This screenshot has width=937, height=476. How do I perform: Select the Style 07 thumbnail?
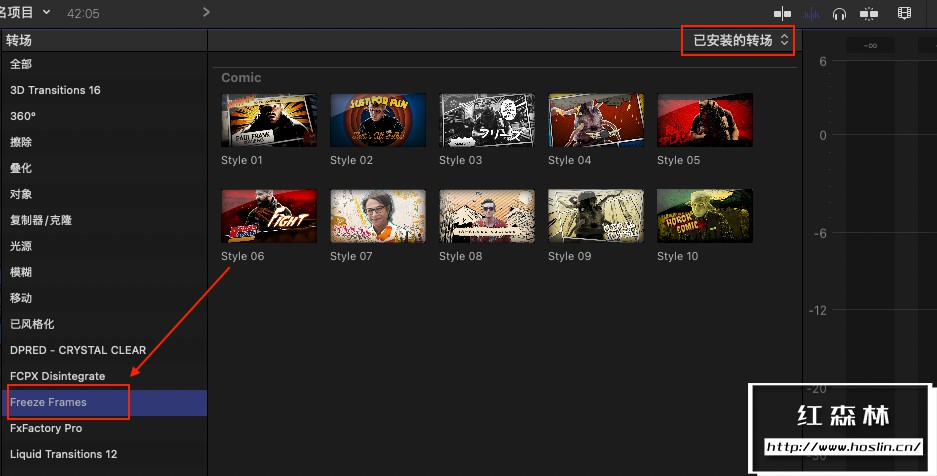(378, 216)
